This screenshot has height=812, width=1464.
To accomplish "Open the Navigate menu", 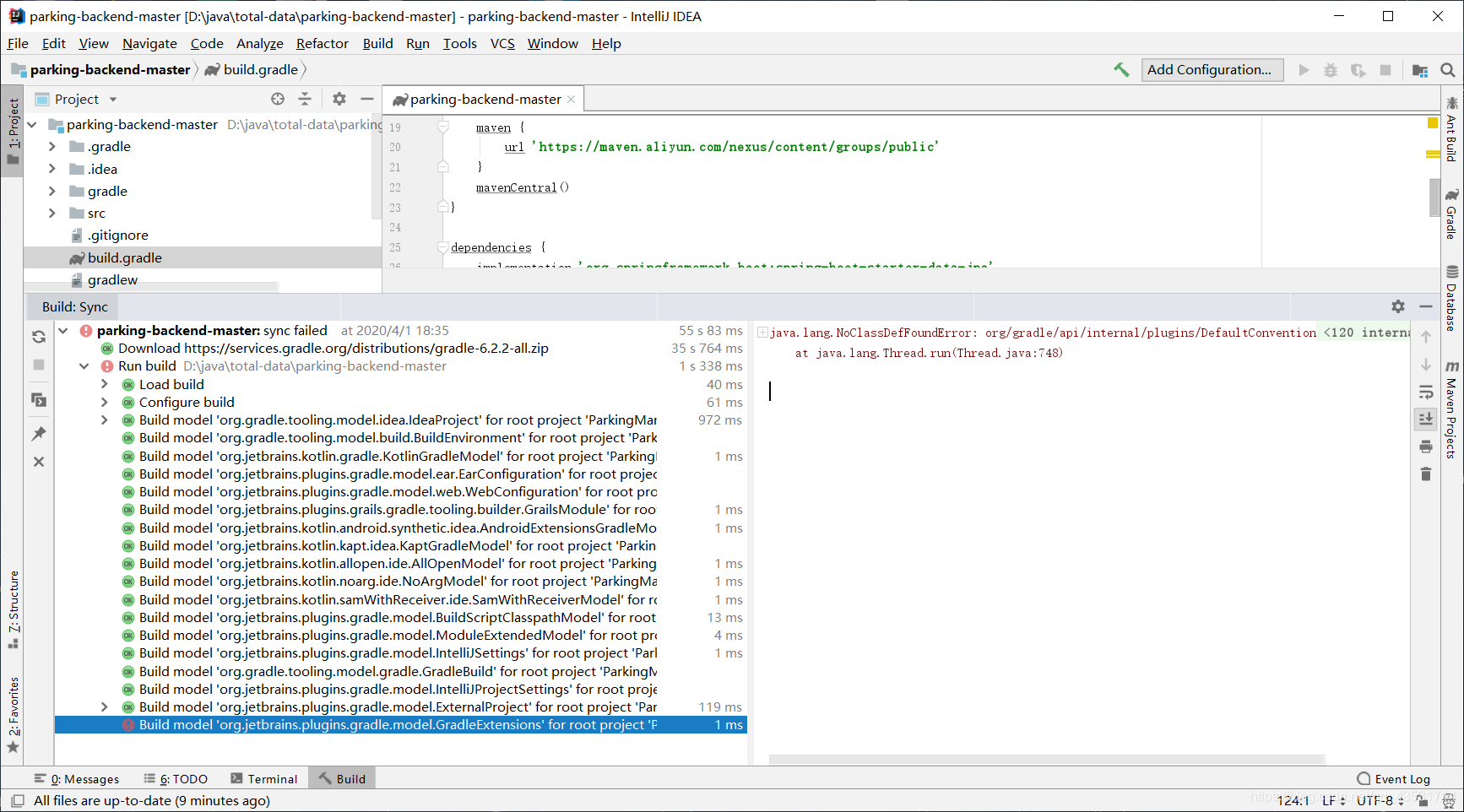I will [x=149, y=43].
